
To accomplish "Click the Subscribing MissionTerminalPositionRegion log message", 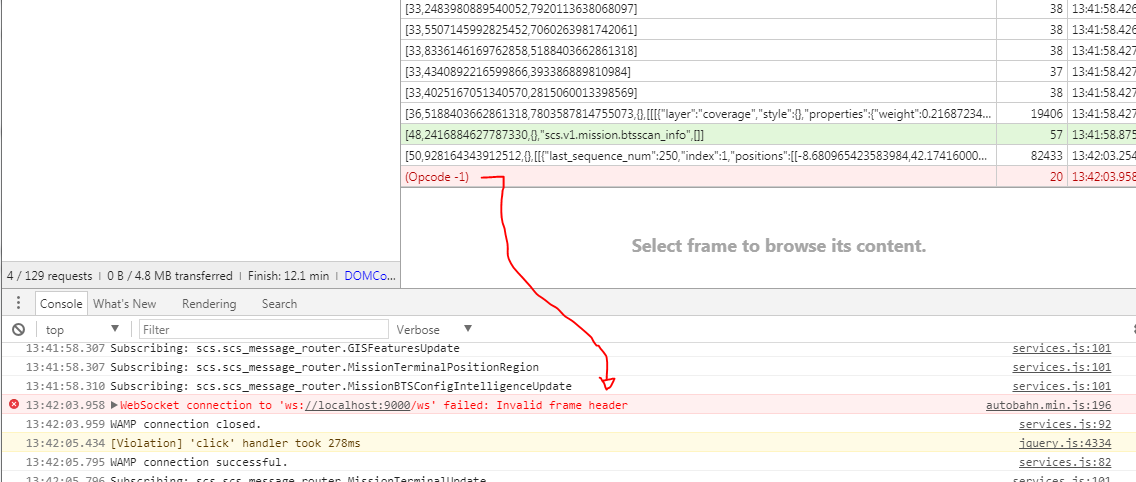I will (325, 367).
